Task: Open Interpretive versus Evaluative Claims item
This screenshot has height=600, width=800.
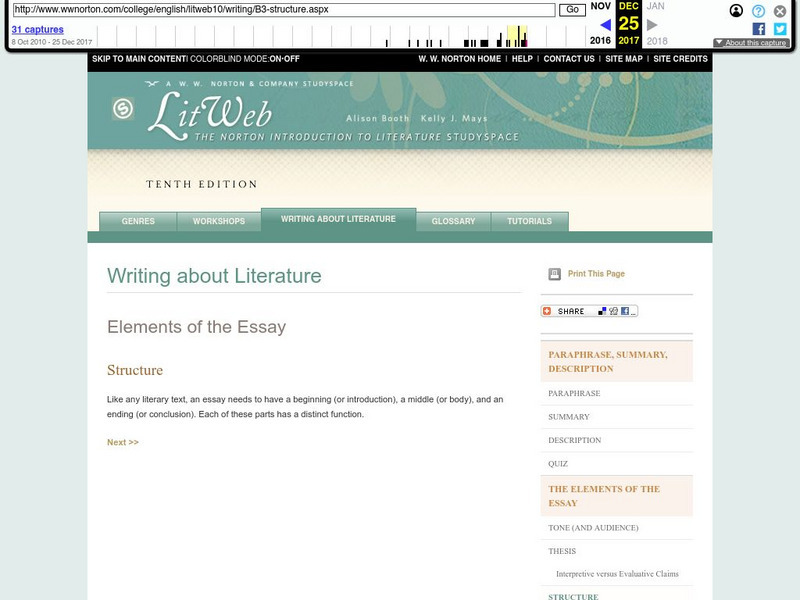Action: click(617, 574)
